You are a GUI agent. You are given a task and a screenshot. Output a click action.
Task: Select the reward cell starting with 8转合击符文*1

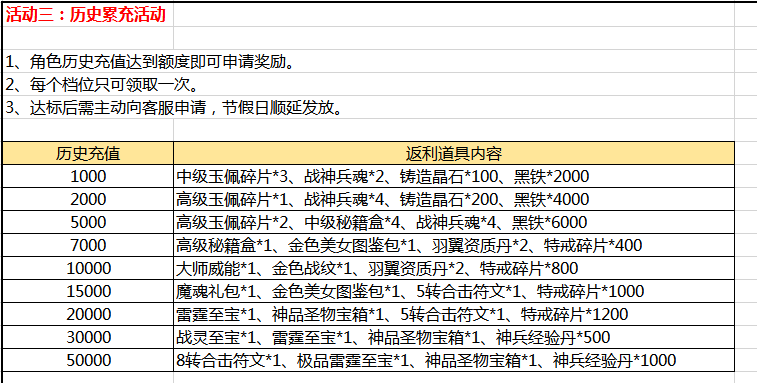tap(454, 360)
